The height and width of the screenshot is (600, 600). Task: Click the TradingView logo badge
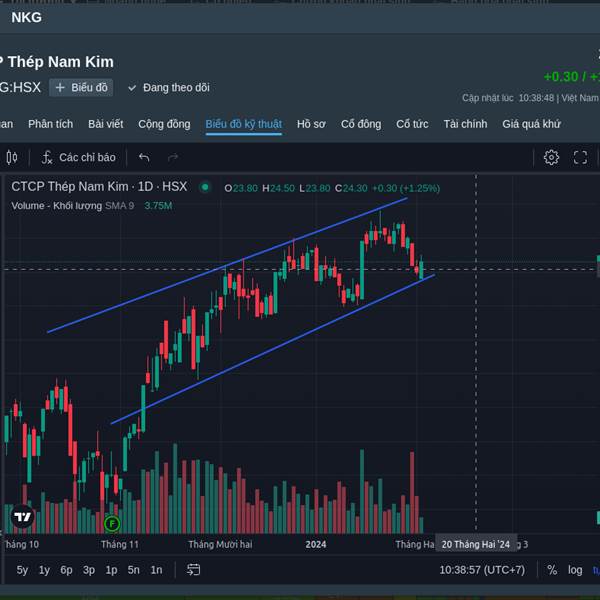22,517
